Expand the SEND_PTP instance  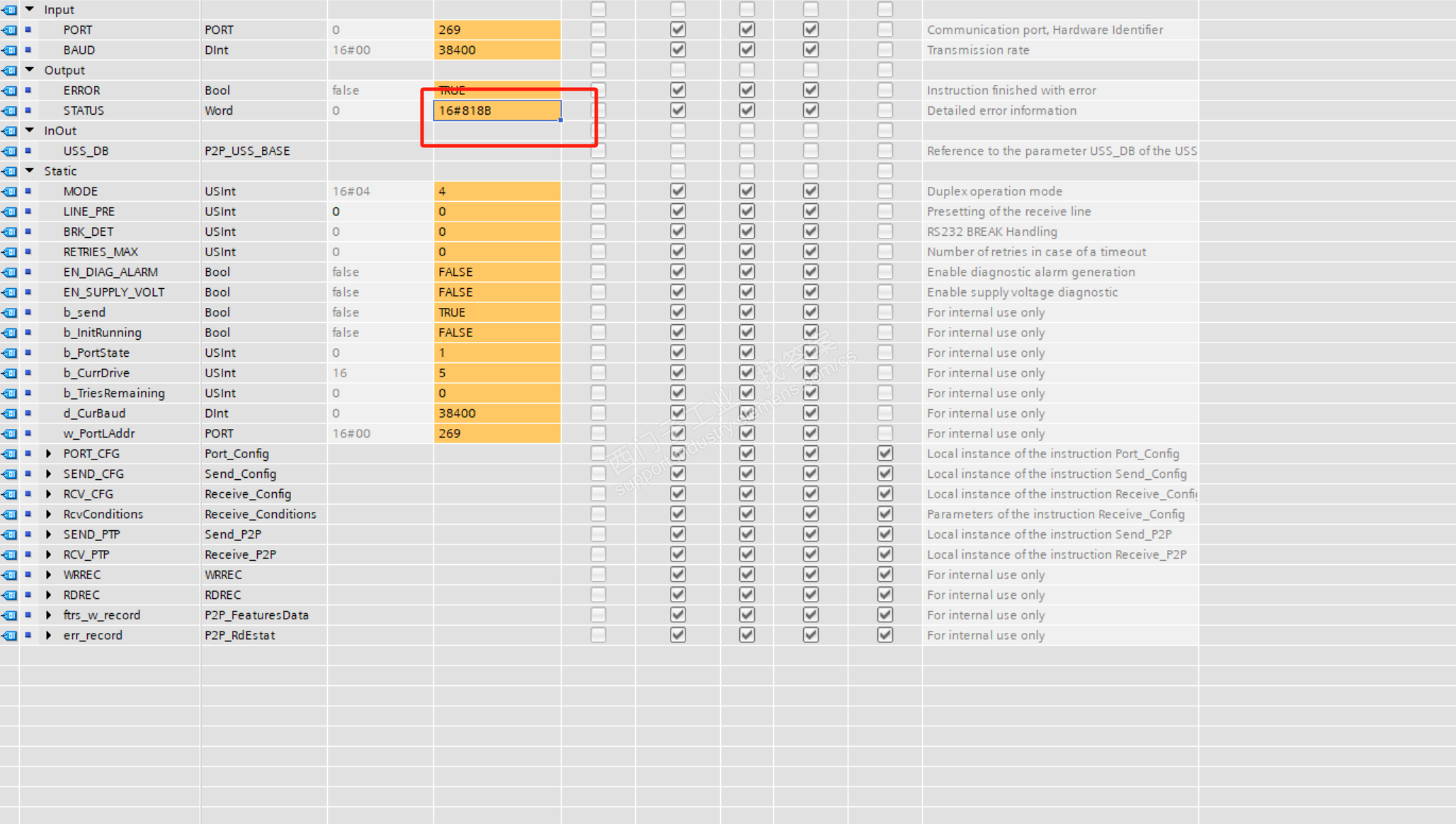coord(48,534)
